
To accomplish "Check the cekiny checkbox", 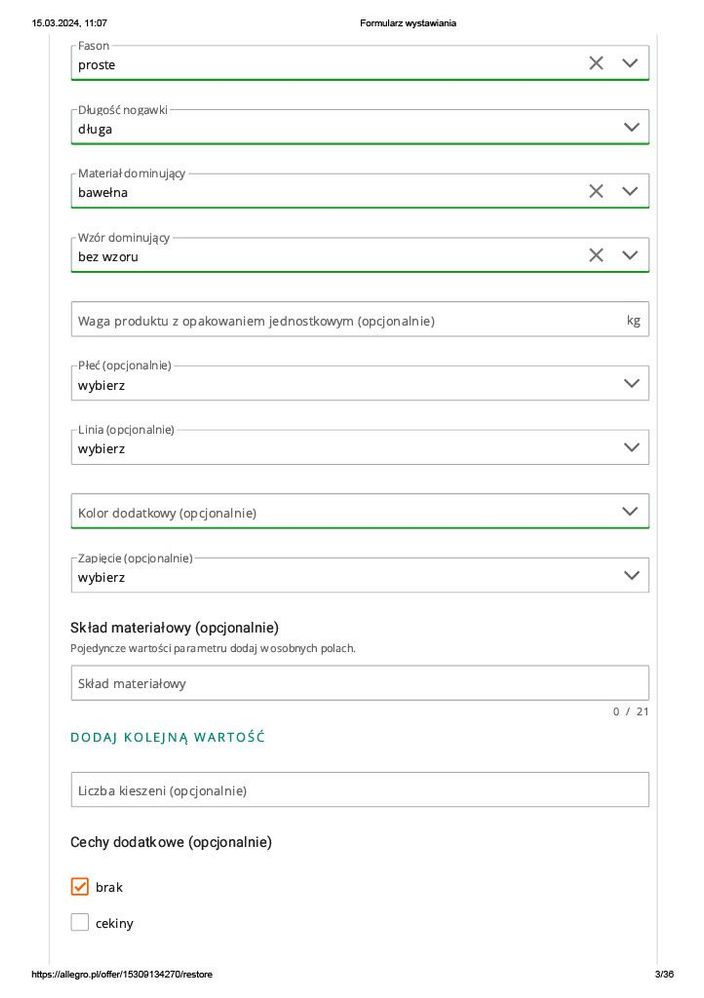I will pyautogui.click(x=80, y=922).
